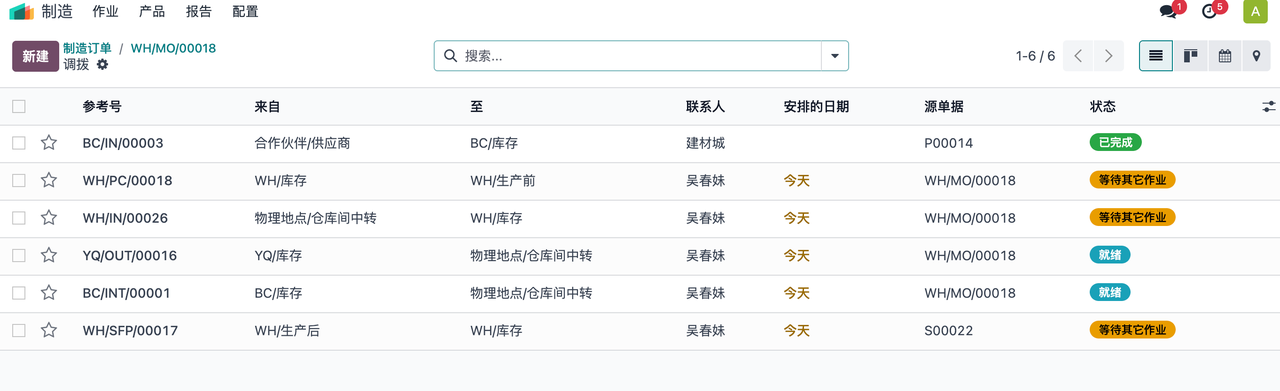Go to previous page arrow

[1078, 56]
